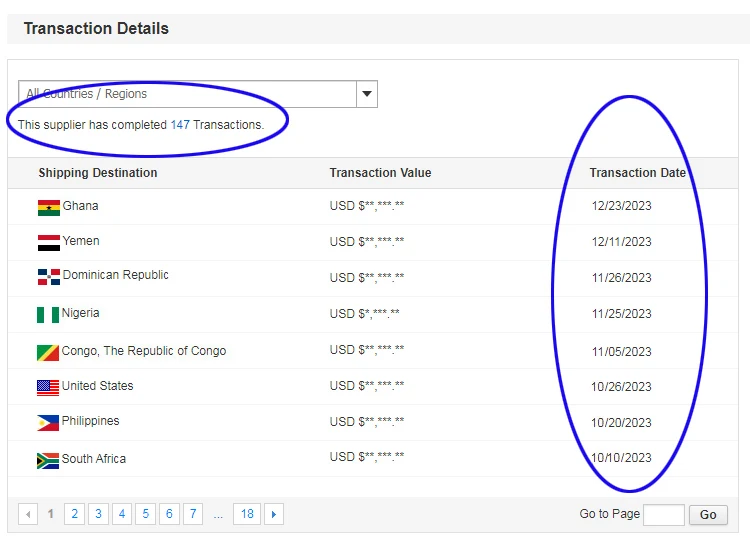Screen dimensions: 750x540
Task: Click the United States flag icon
Action: coord(48,388)
